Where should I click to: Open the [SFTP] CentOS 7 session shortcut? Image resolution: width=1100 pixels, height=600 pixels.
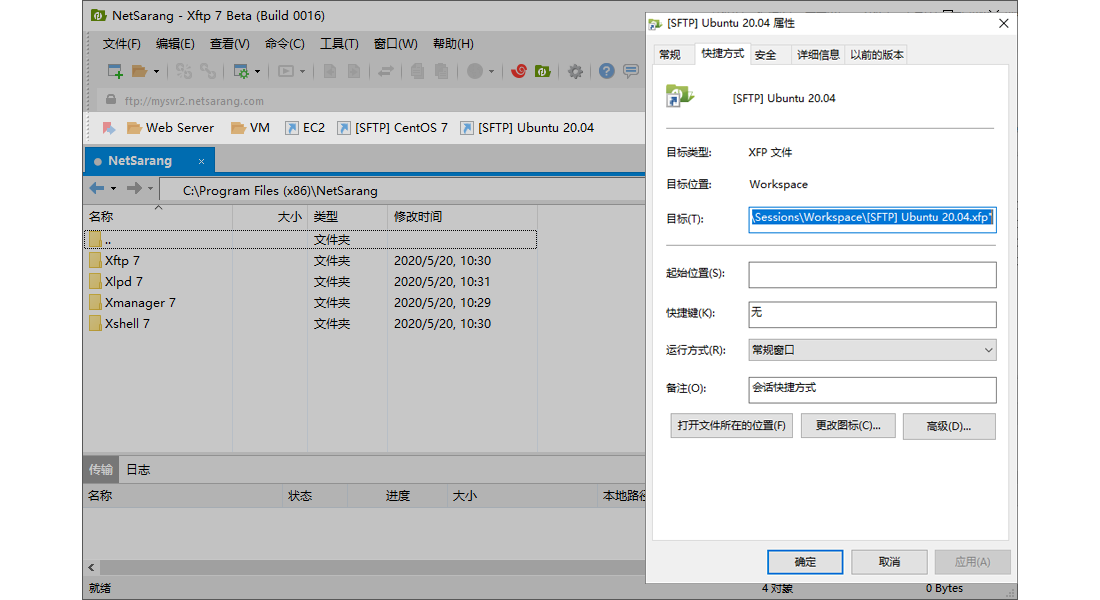click(392, 128)
